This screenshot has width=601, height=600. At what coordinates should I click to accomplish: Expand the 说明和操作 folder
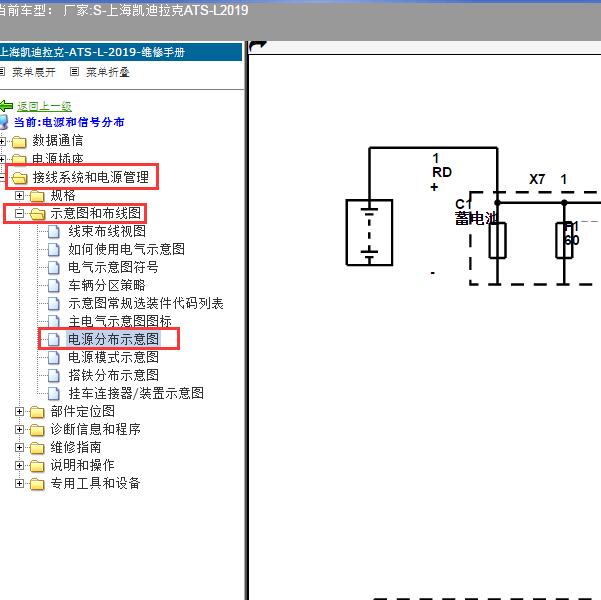[x=19, y=465]
